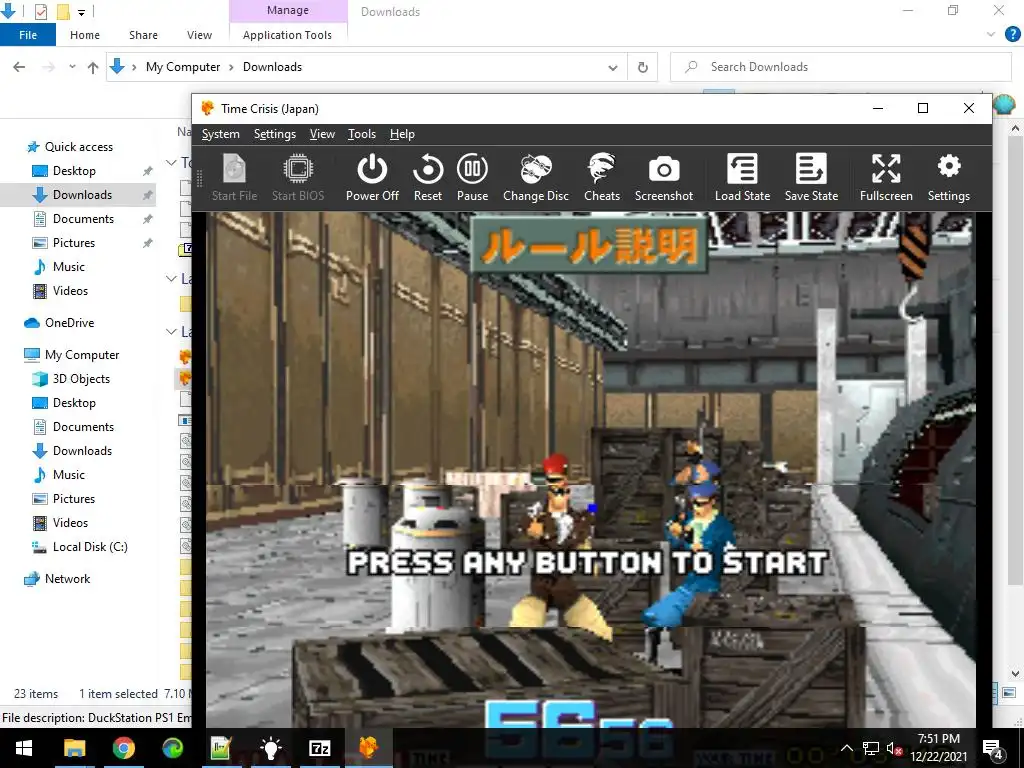Select Downloads under Quick access
1024x768 pixels.
coord(82,195)
